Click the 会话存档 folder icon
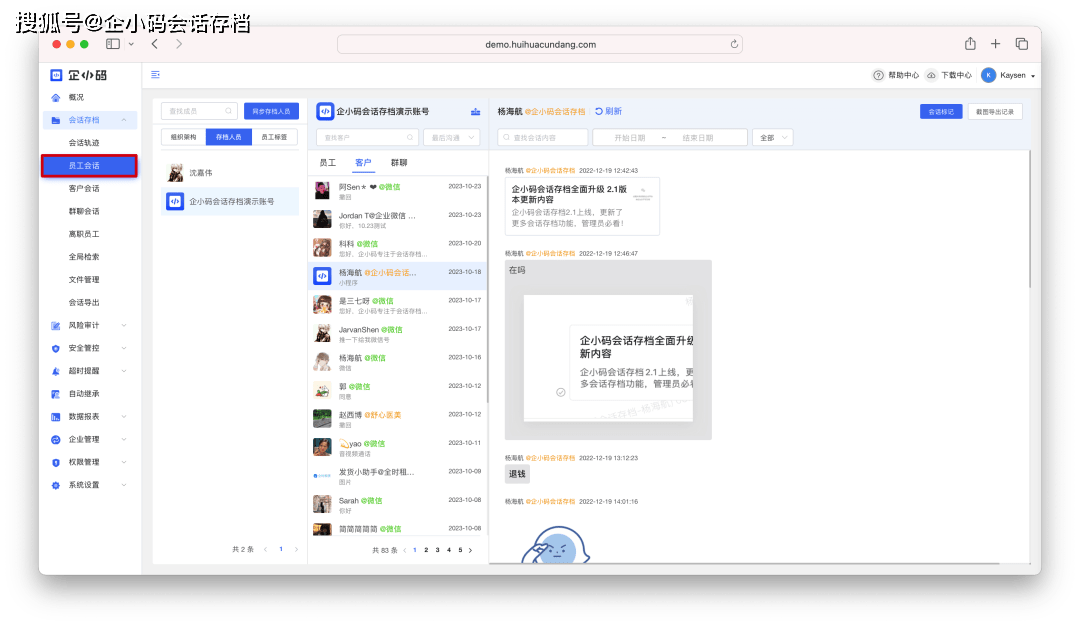Viewport: 1080px width, 626px height. (x=56, y=120)
